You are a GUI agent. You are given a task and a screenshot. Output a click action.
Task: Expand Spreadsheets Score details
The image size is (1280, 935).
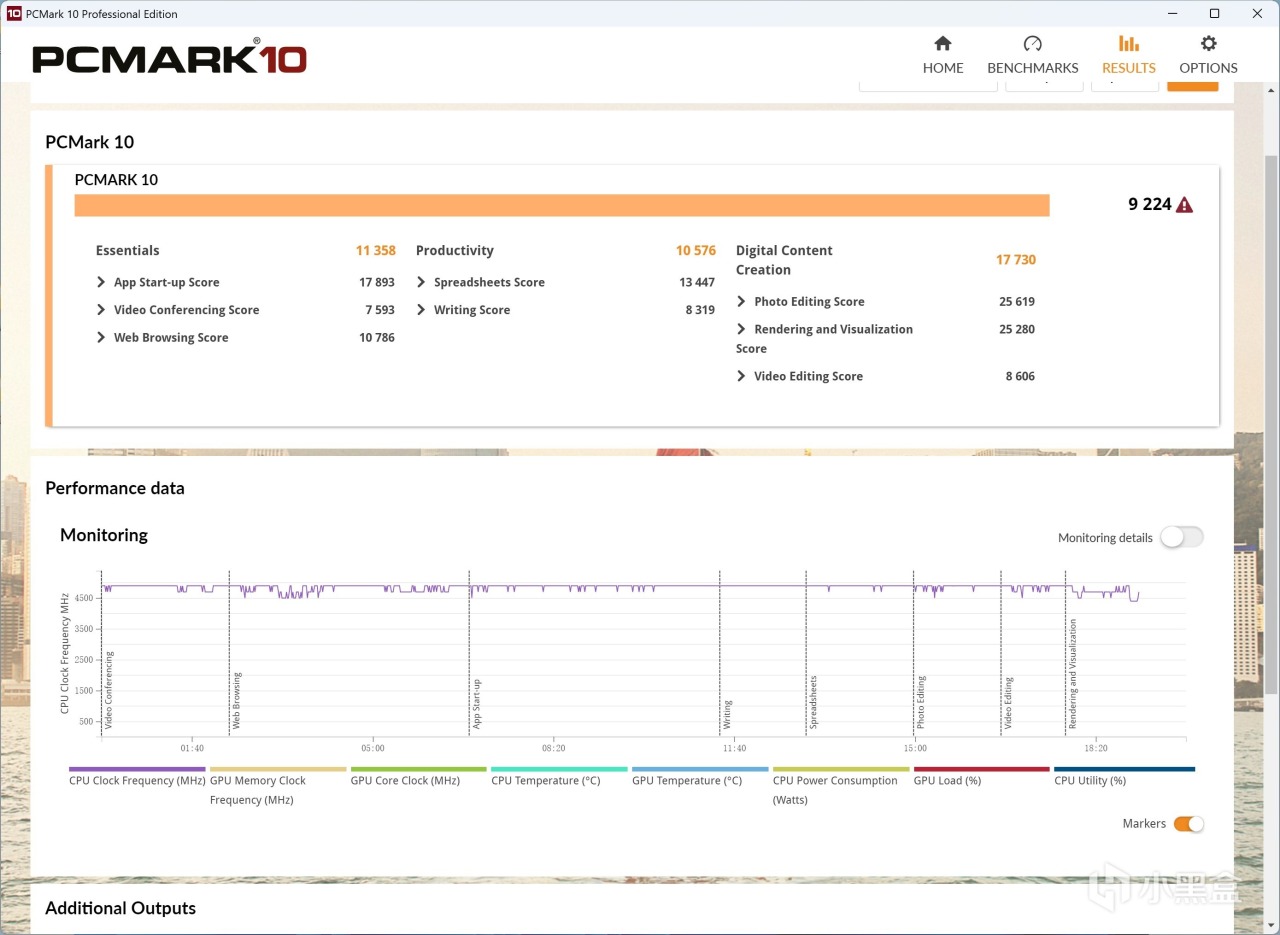pyautogui.click(x=421, y=282)
